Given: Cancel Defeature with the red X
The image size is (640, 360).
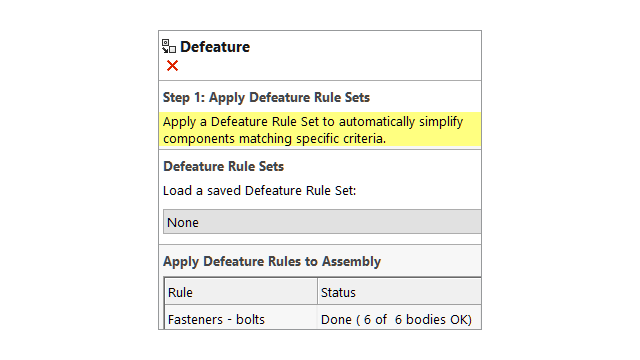Looking at the screenshot, I should [x=172, y=65].
